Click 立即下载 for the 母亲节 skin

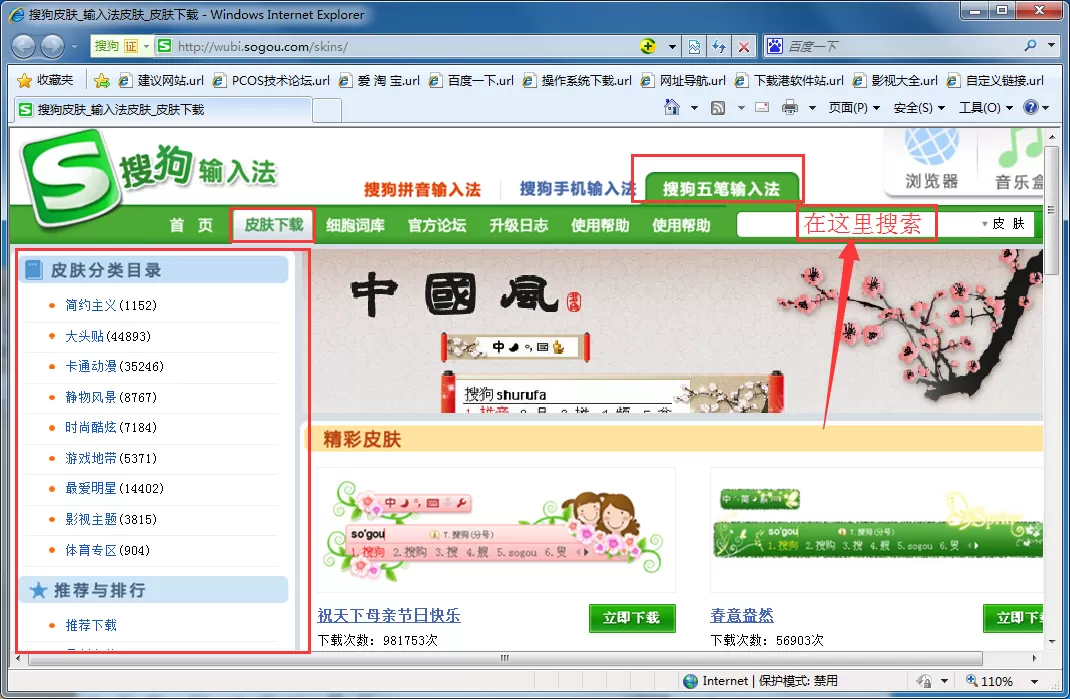(x=632, y=618)
